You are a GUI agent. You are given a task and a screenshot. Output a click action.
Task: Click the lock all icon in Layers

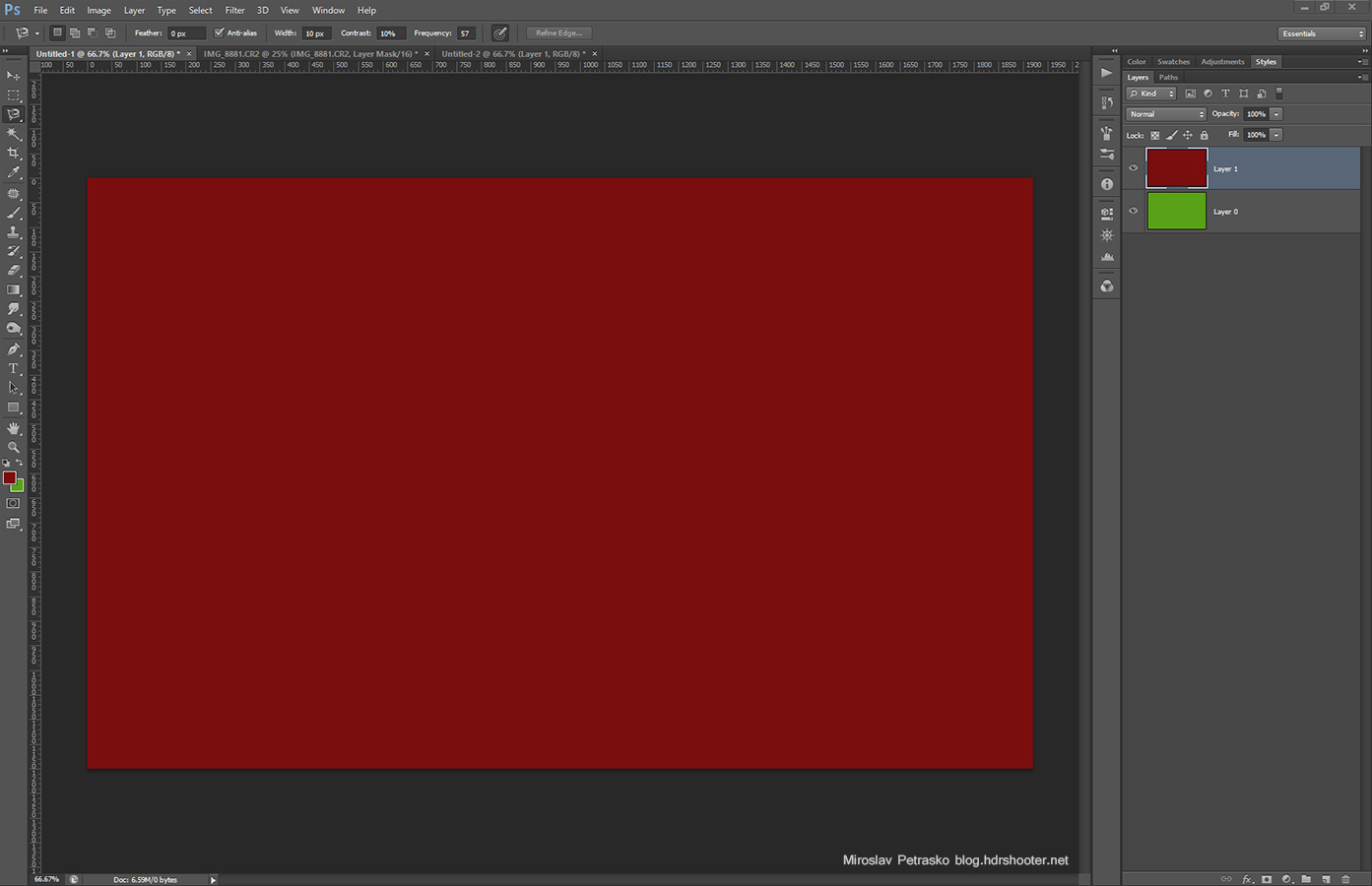pos(1204,135)
